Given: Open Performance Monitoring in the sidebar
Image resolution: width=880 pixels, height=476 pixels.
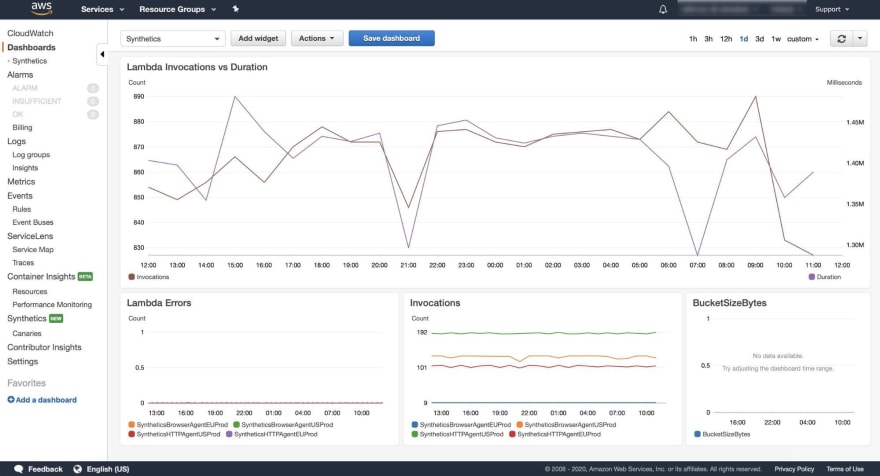Looking at the screenshot, I should pos(52,304).
